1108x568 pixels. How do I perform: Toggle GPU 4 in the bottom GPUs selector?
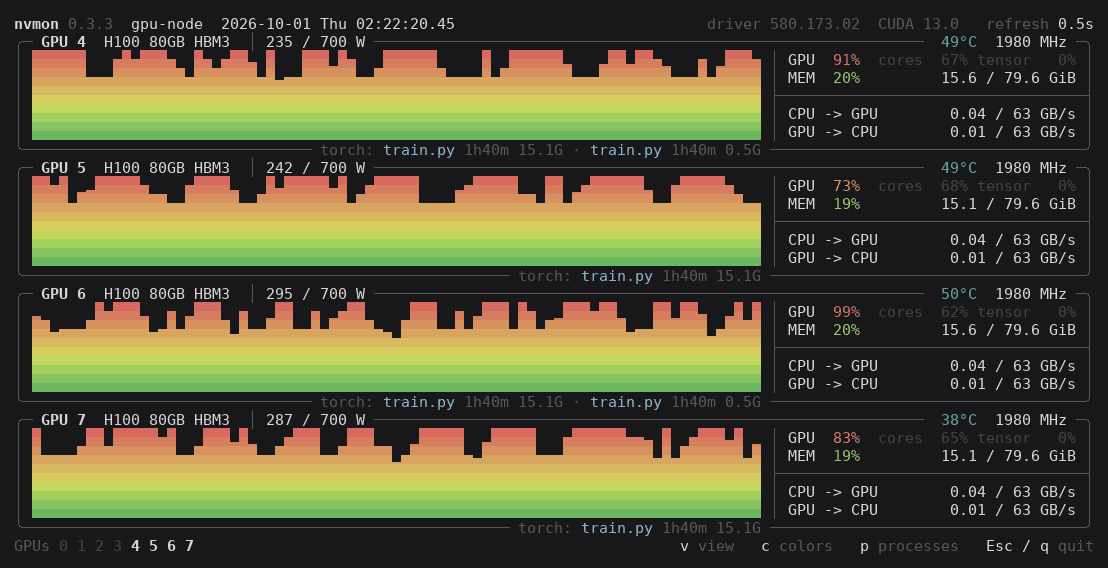coord(136,546)
